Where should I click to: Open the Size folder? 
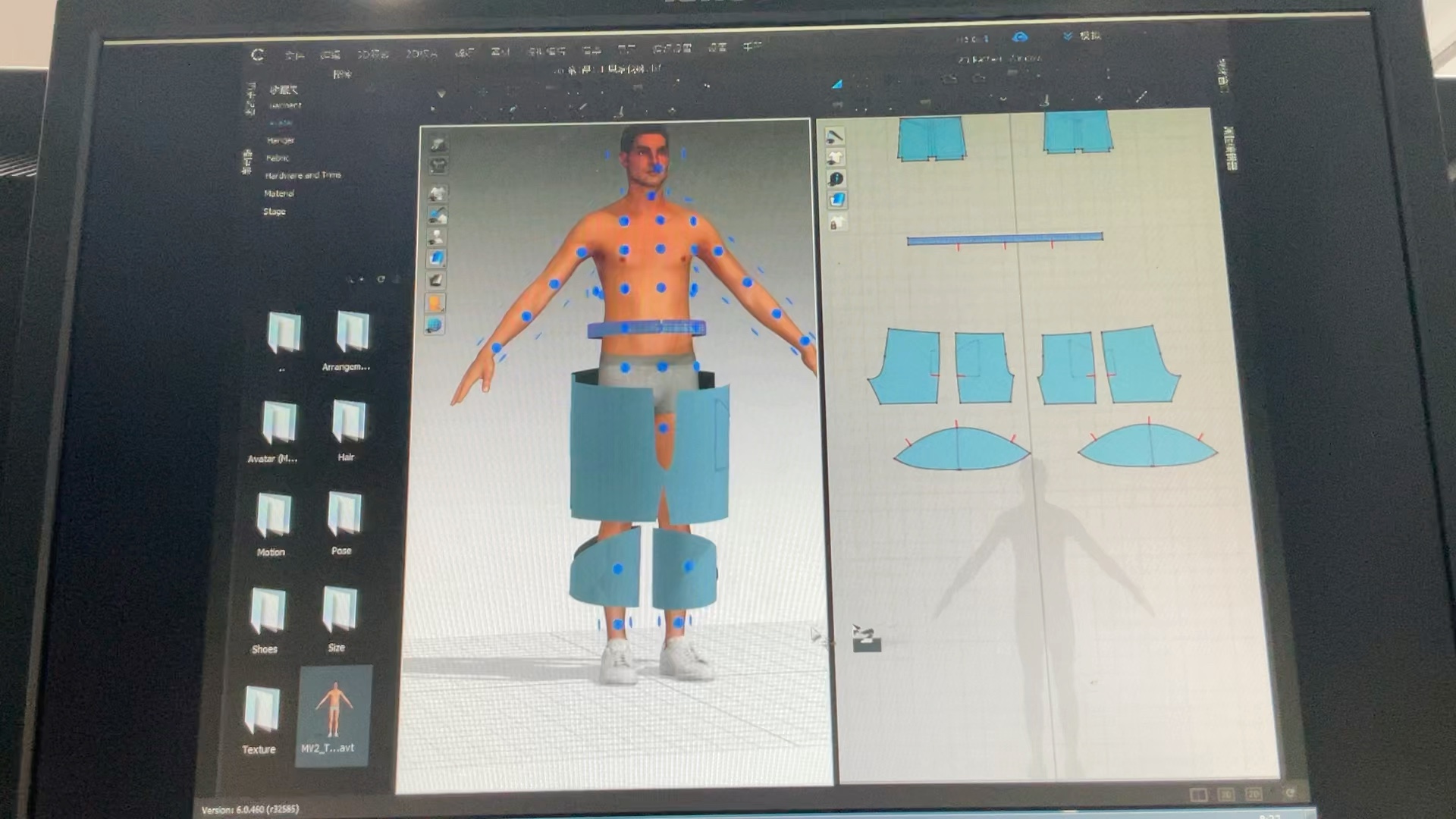click(338, 619)
